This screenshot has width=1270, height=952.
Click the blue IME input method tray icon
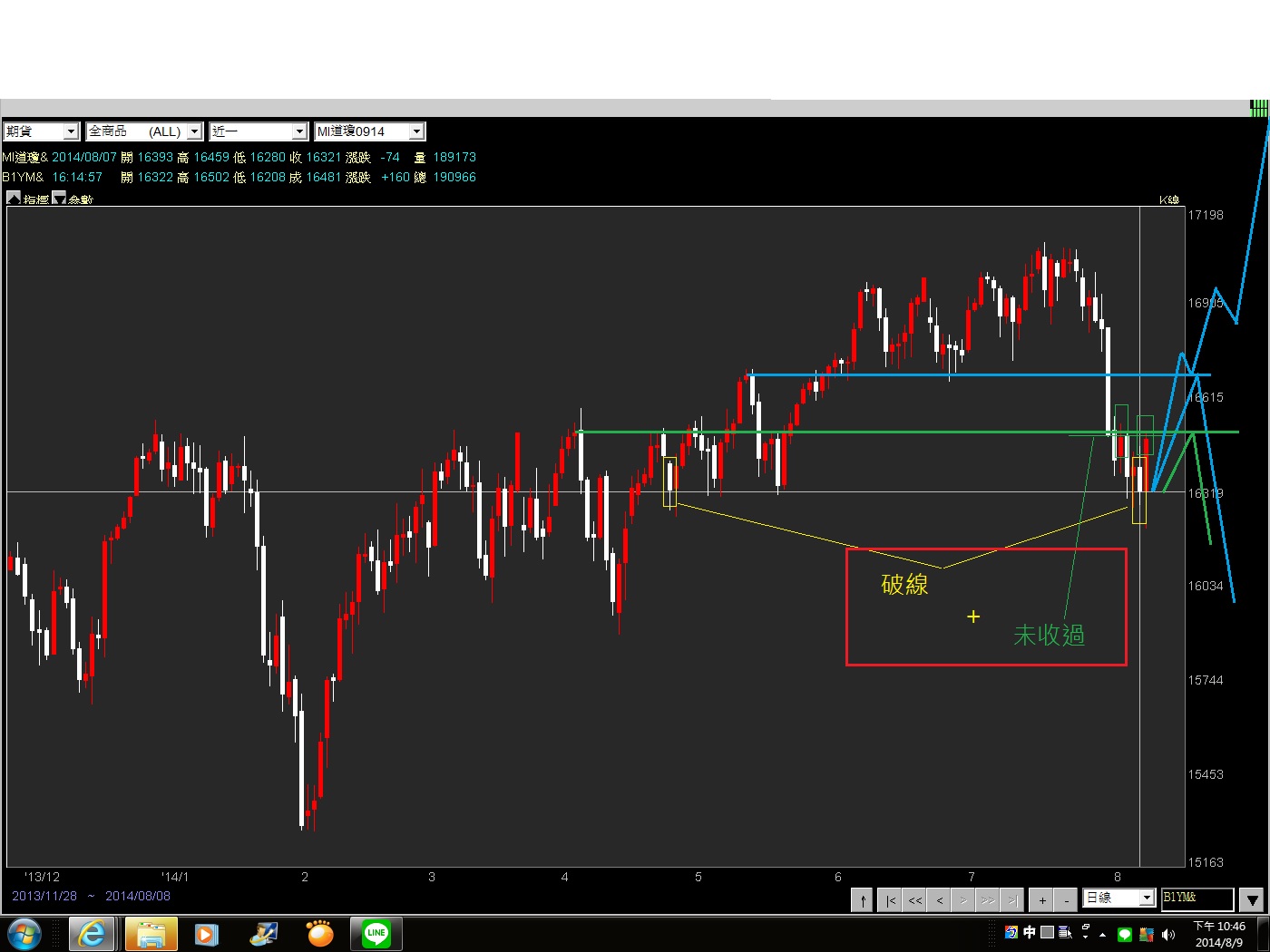click(x=1011, y=932)
